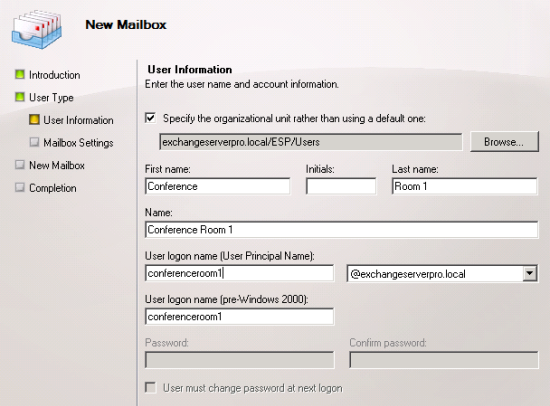Click the First name input field
The width and height of the screenshot is (550, 406).
click(x=217, y=186)
